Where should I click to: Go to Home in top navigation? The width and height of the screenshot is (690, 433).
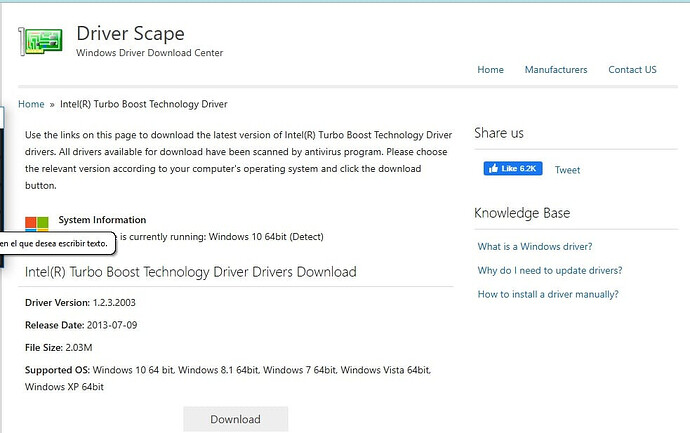pos(490,70)
